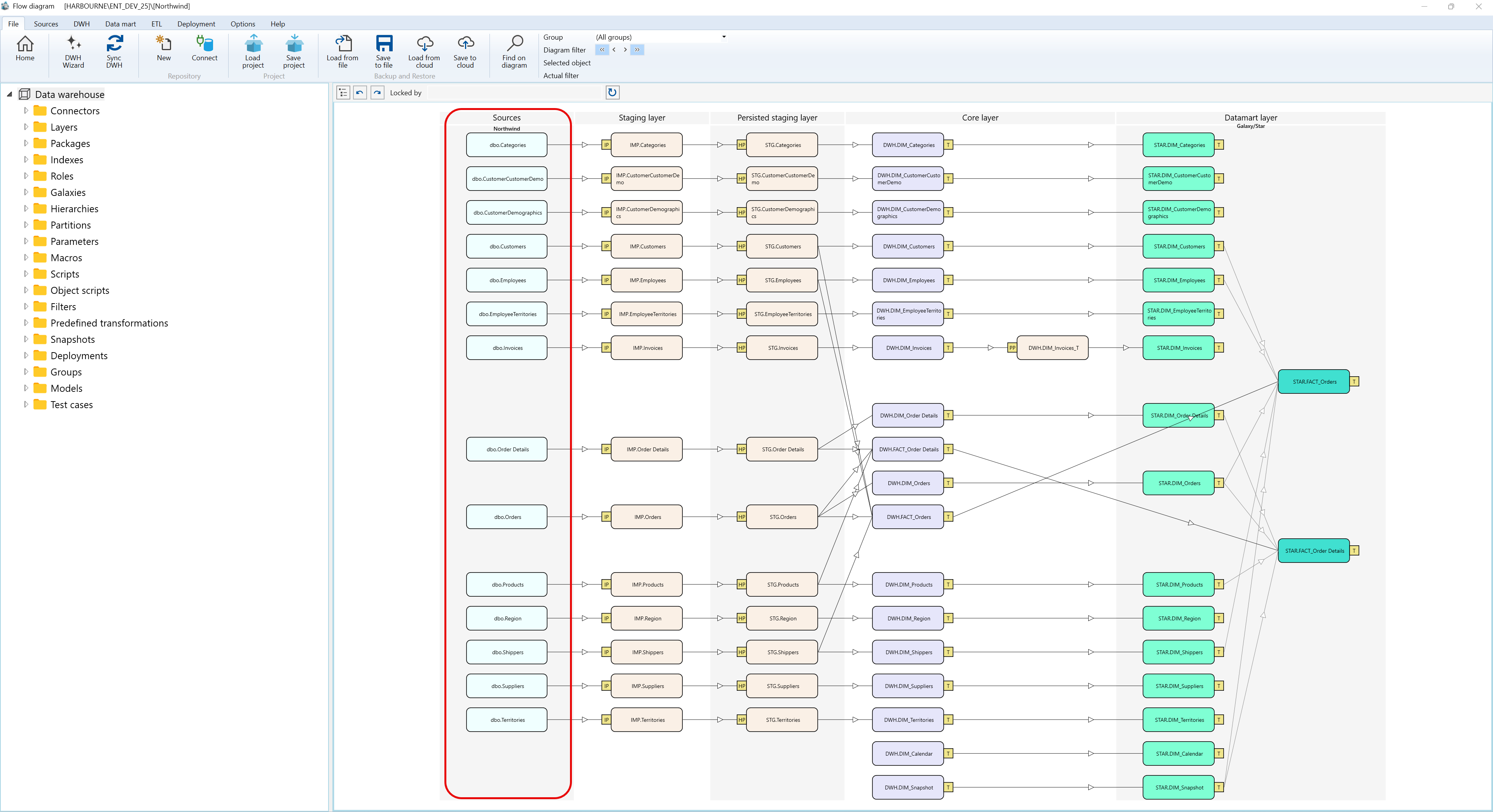Switch to the Deployment tab
This screenshot has height=812, width=1493.
pos(196,24)
